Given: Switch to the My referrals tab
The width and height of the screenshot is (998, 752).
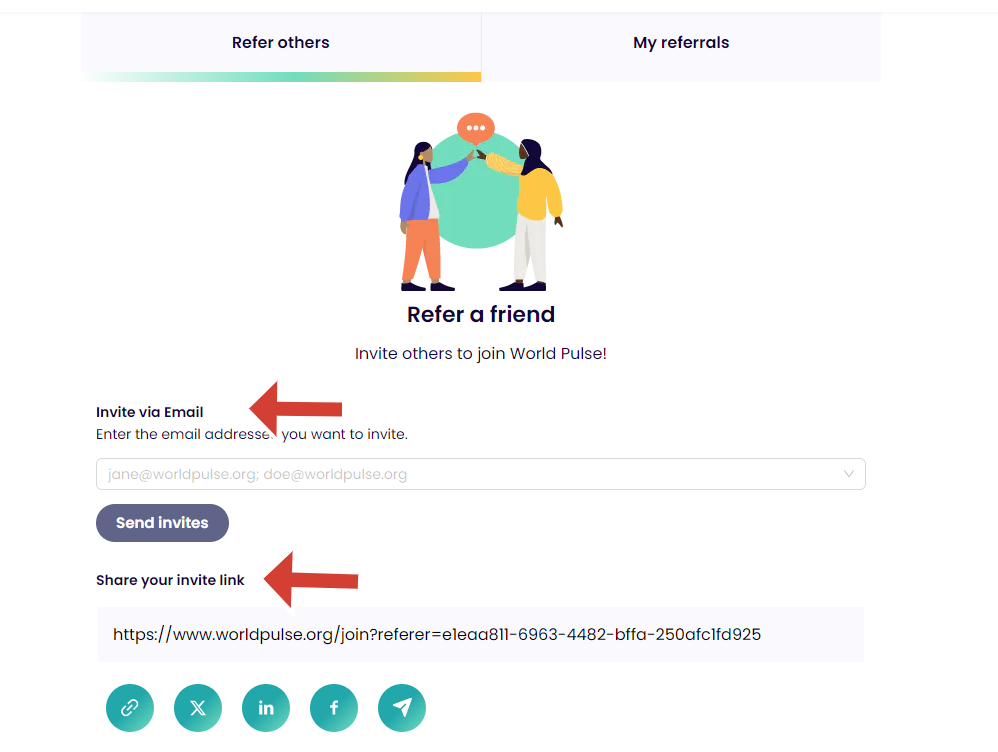Looking at the screenshot, I should pyautogui.click(x=681, y=43).
